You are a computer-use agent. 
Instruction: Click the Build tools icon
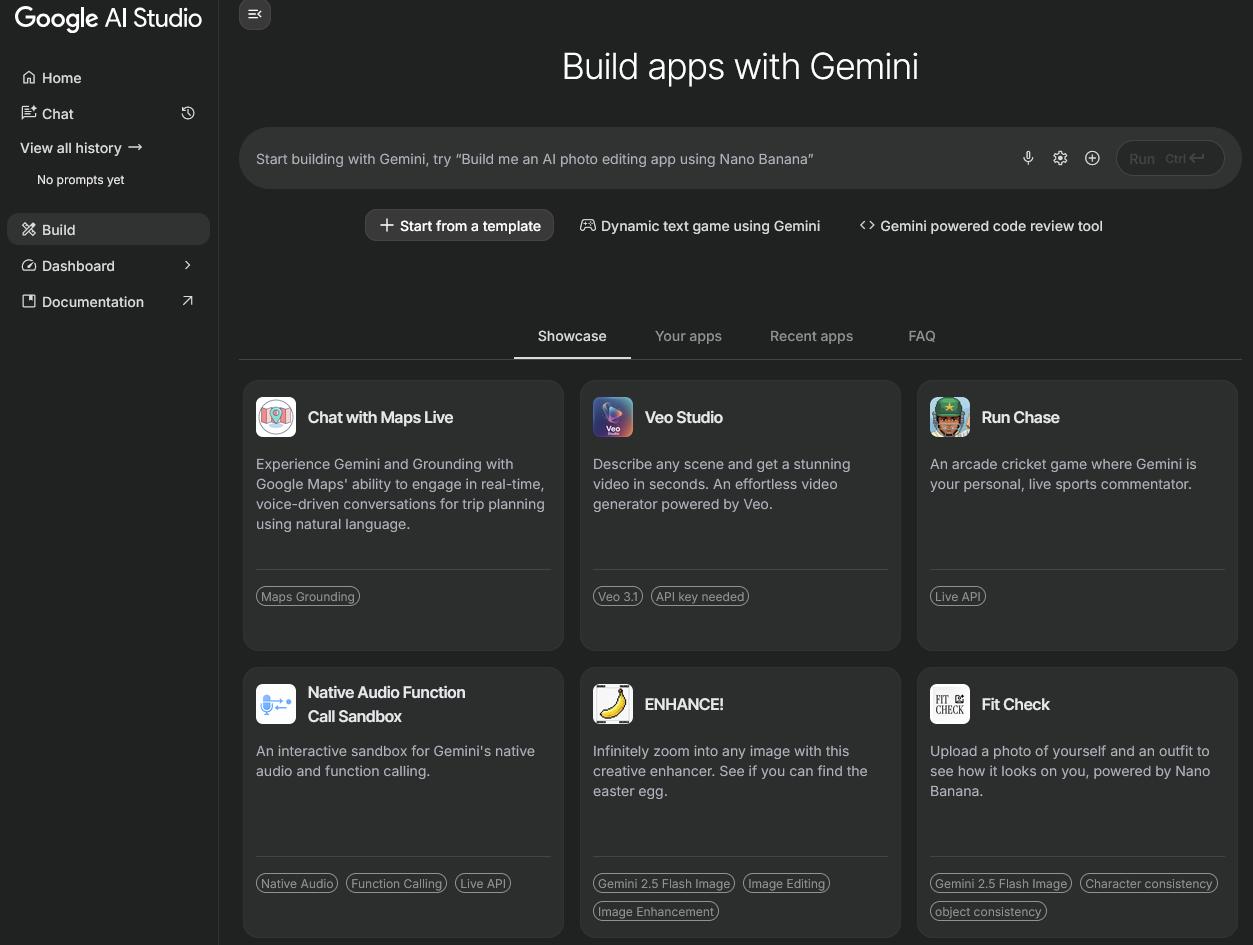click(29, 229)
